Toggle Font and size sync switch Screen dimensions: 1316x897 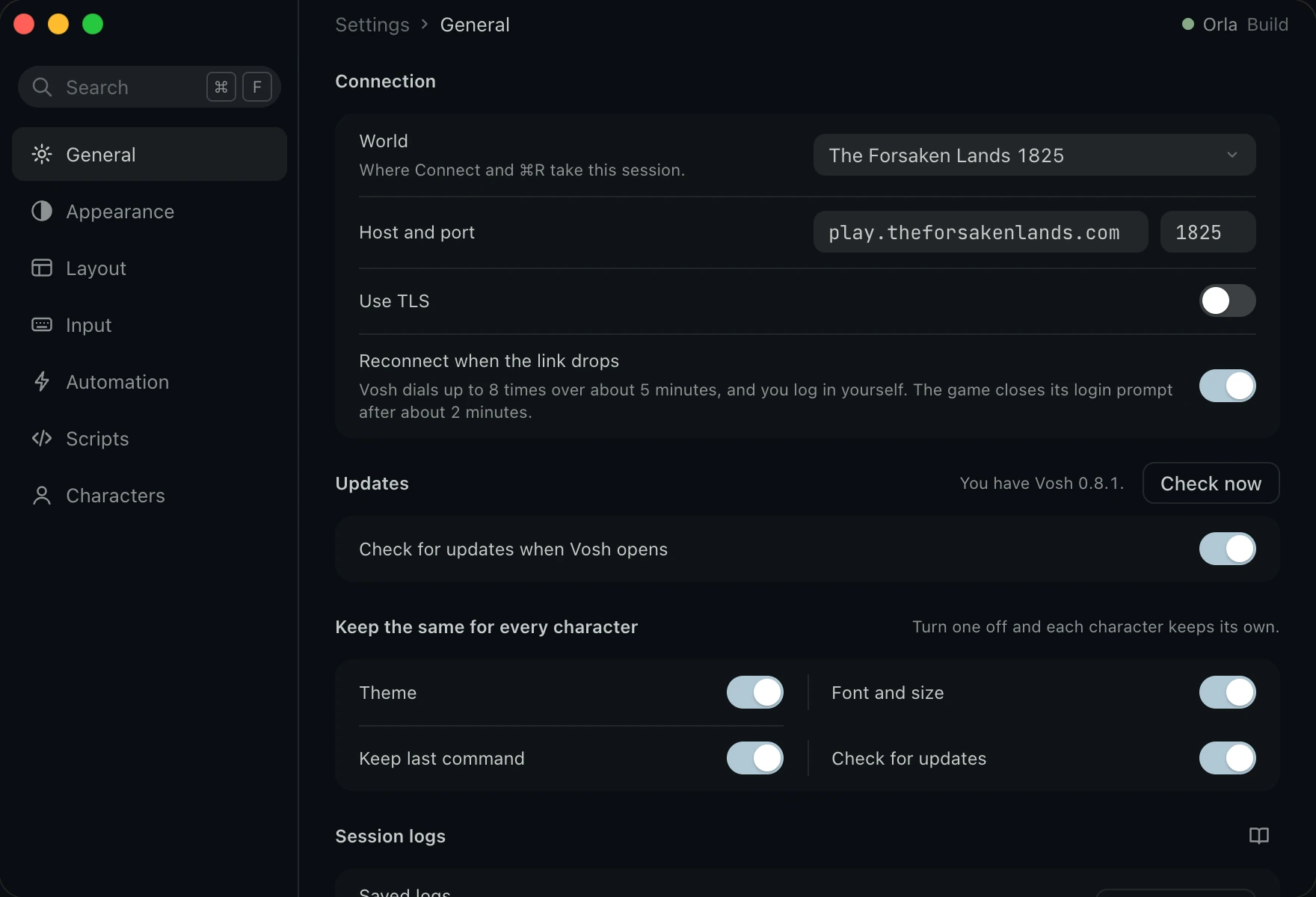[1228, 693]
